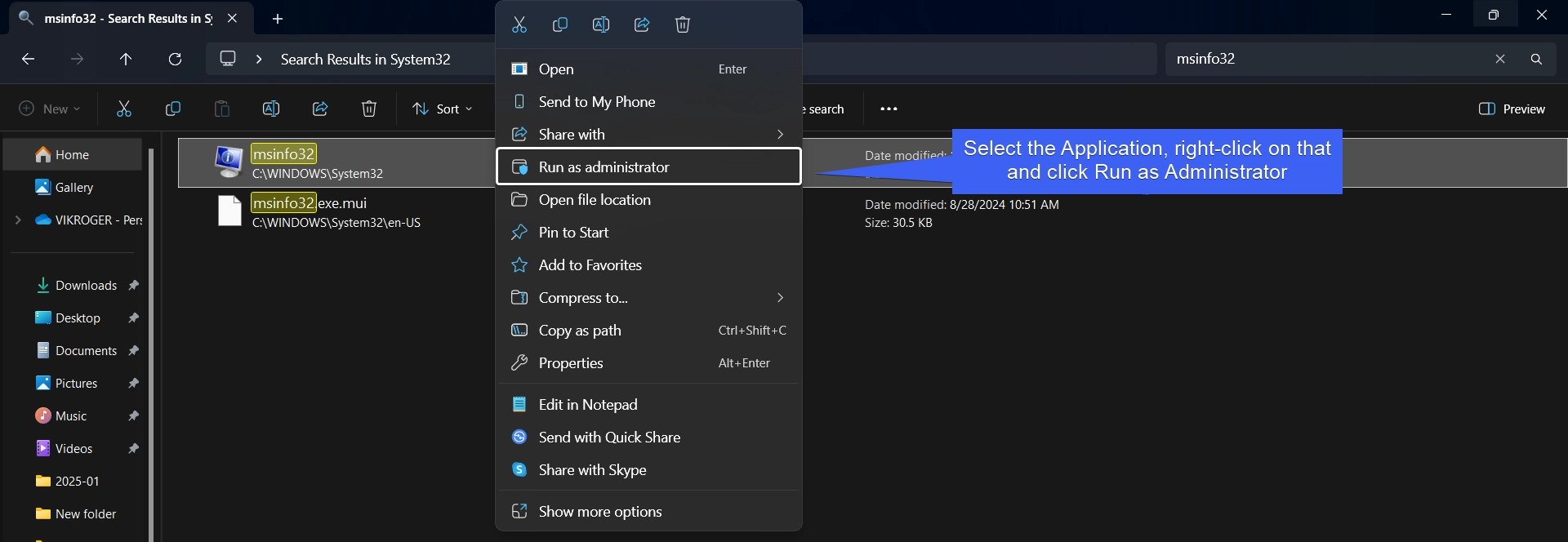Click the This PC monitor icon in address bar
The height and width of the screenshot is (542, 1568).
(228, 59)
